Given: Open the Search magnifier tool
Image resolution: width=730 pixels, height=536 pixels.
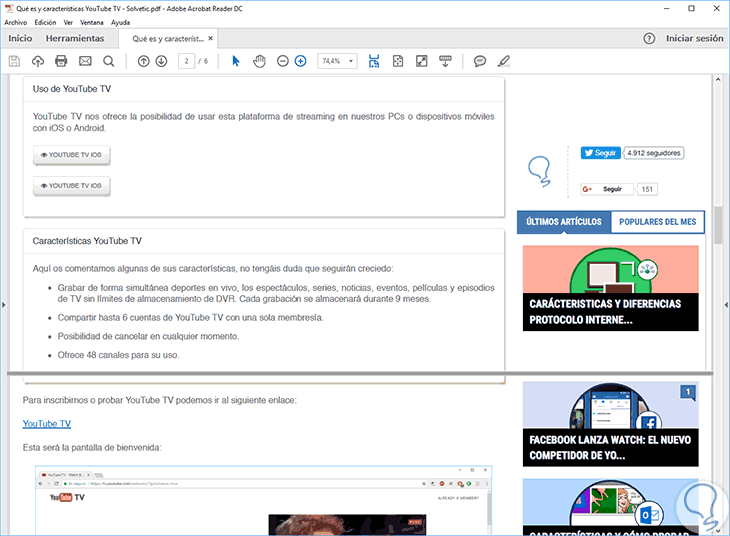Looking at the screenshot, I should click(108, 61).
